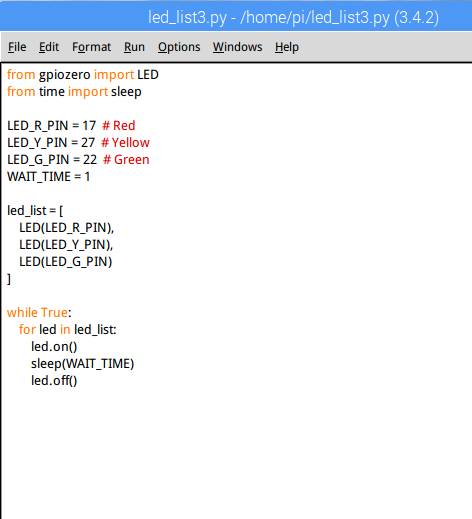Open the Edit menu
Screen dimensions: 472x519
point(49,47)
